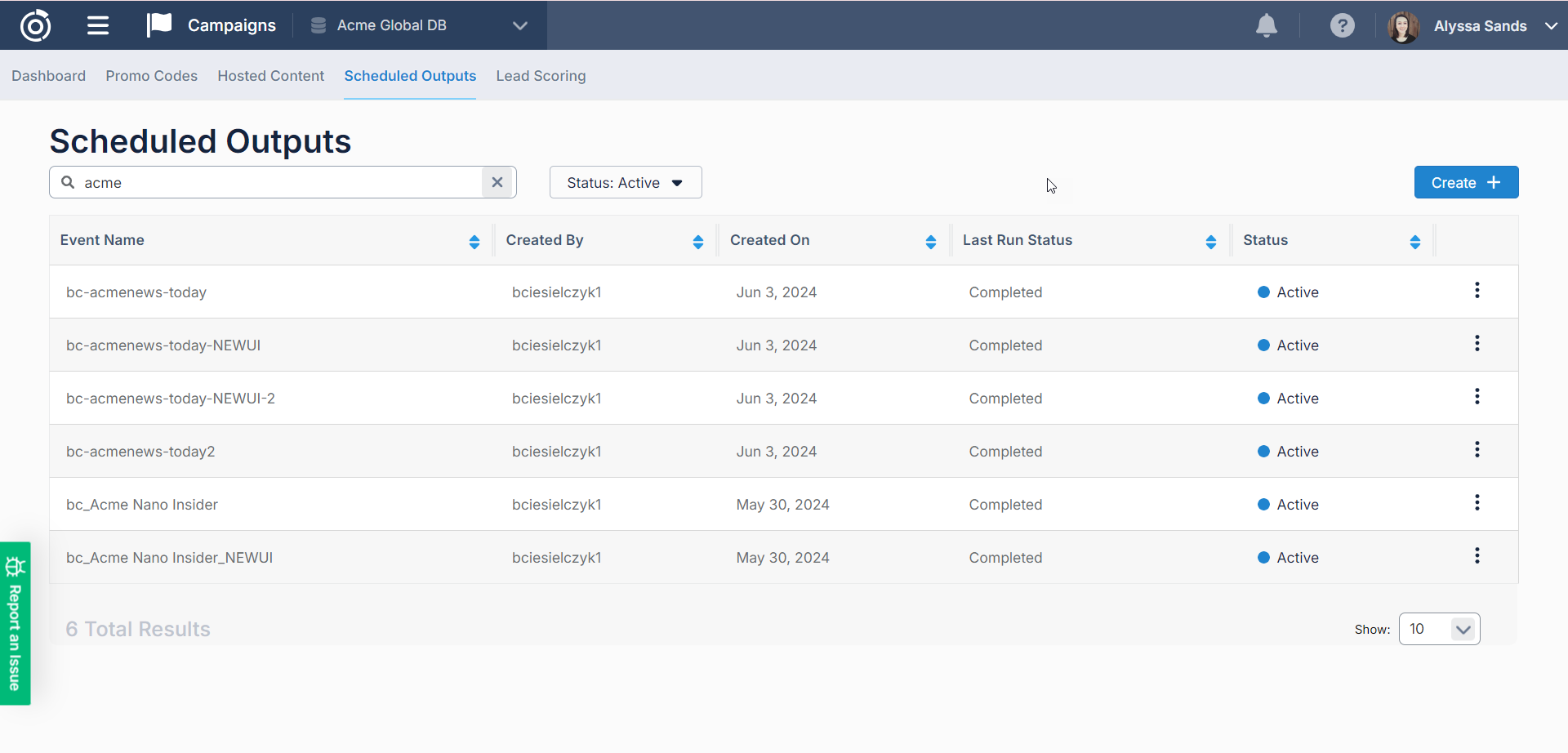Open the bc-acmenews-today2 event
Image resolution: width=1568 pixels, height=753 pixels.
click(140, 452)
